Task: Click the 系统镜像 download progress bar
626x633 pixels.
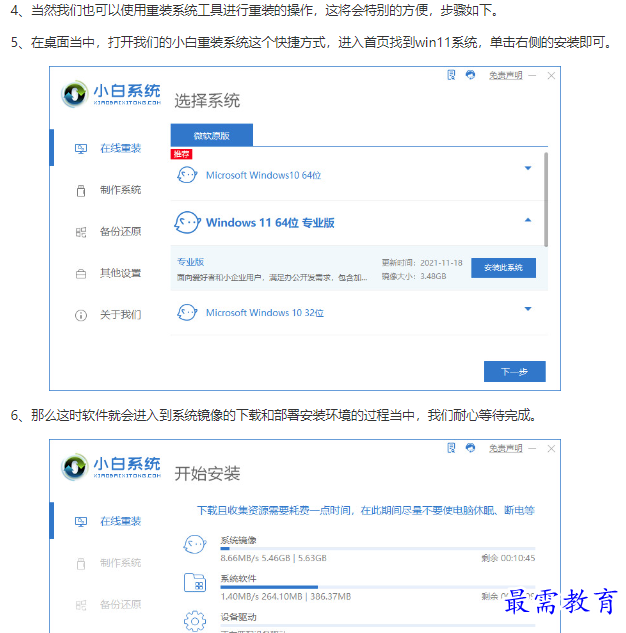Action: point(378,549)
